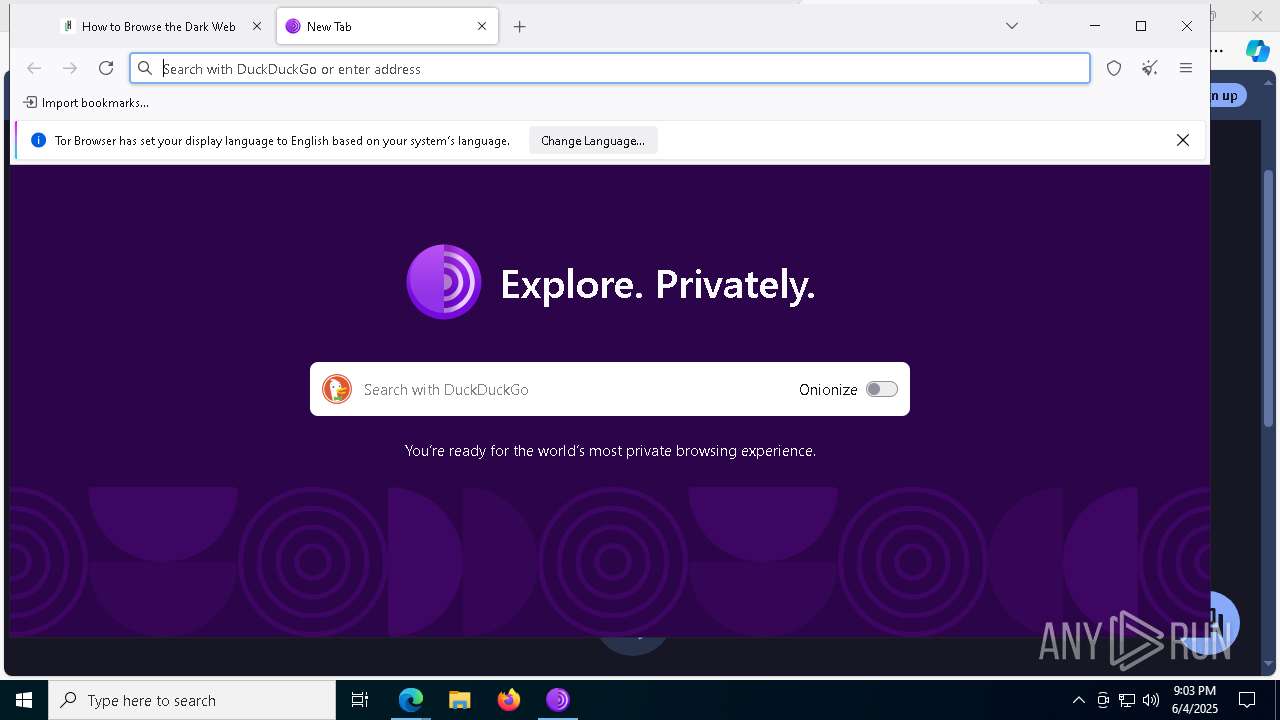The height and width of the screenshot is (720, 1280).
Task: Show hidden system tray icons
Action: (x=1078, y=700)
